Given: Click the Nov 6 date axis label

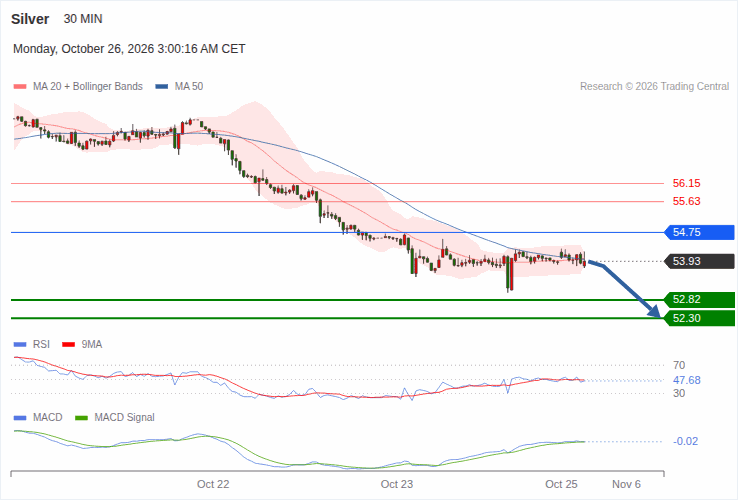Looking at the screenshot, I should (x=626, y=484).
